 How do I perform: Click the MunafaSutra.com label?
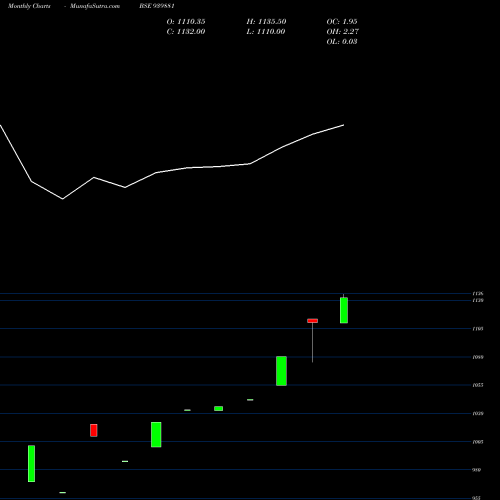pyautogui.click(x=95, y=6)
